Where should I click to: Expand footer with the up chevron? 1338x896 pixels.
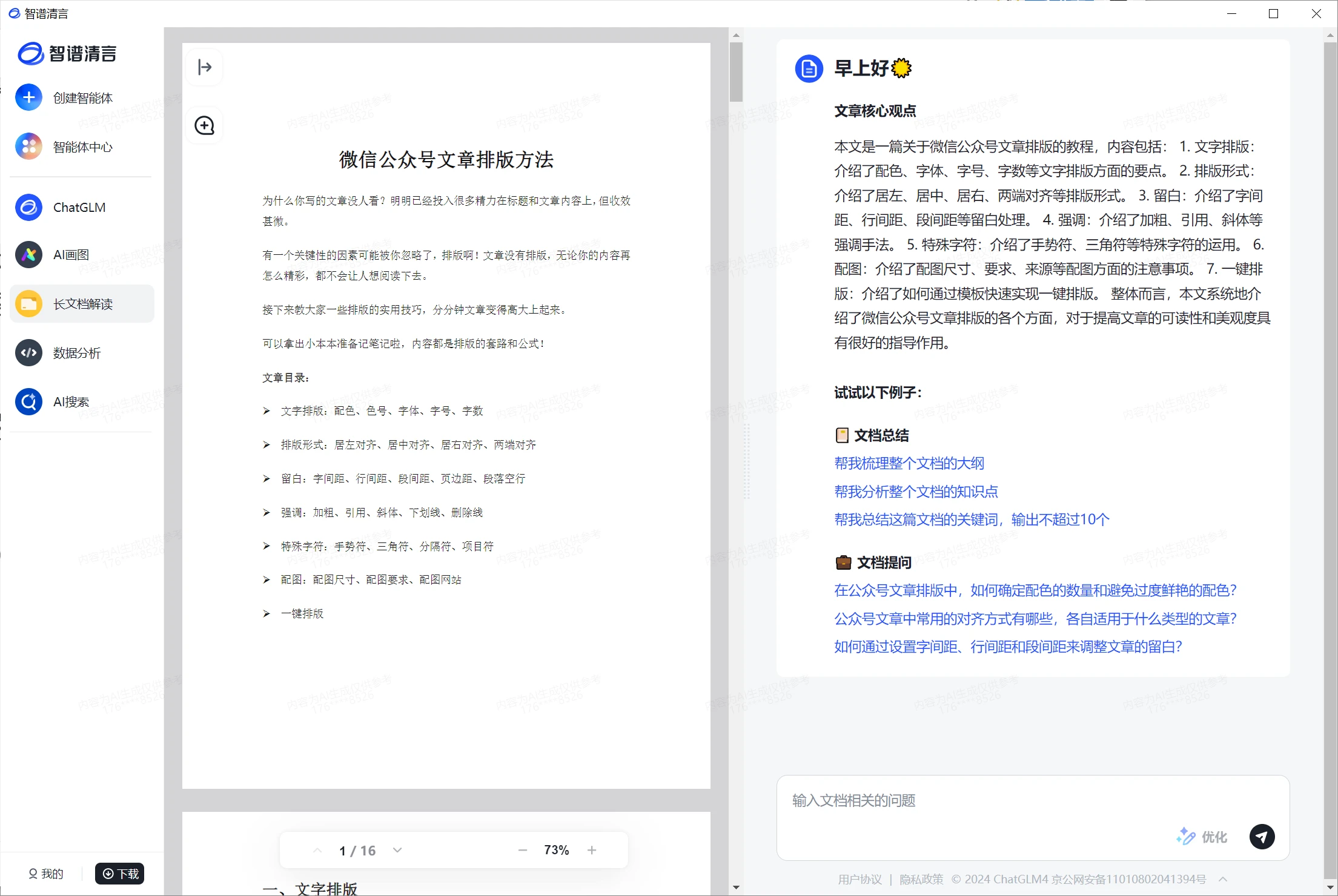[x=1223, y=879]
